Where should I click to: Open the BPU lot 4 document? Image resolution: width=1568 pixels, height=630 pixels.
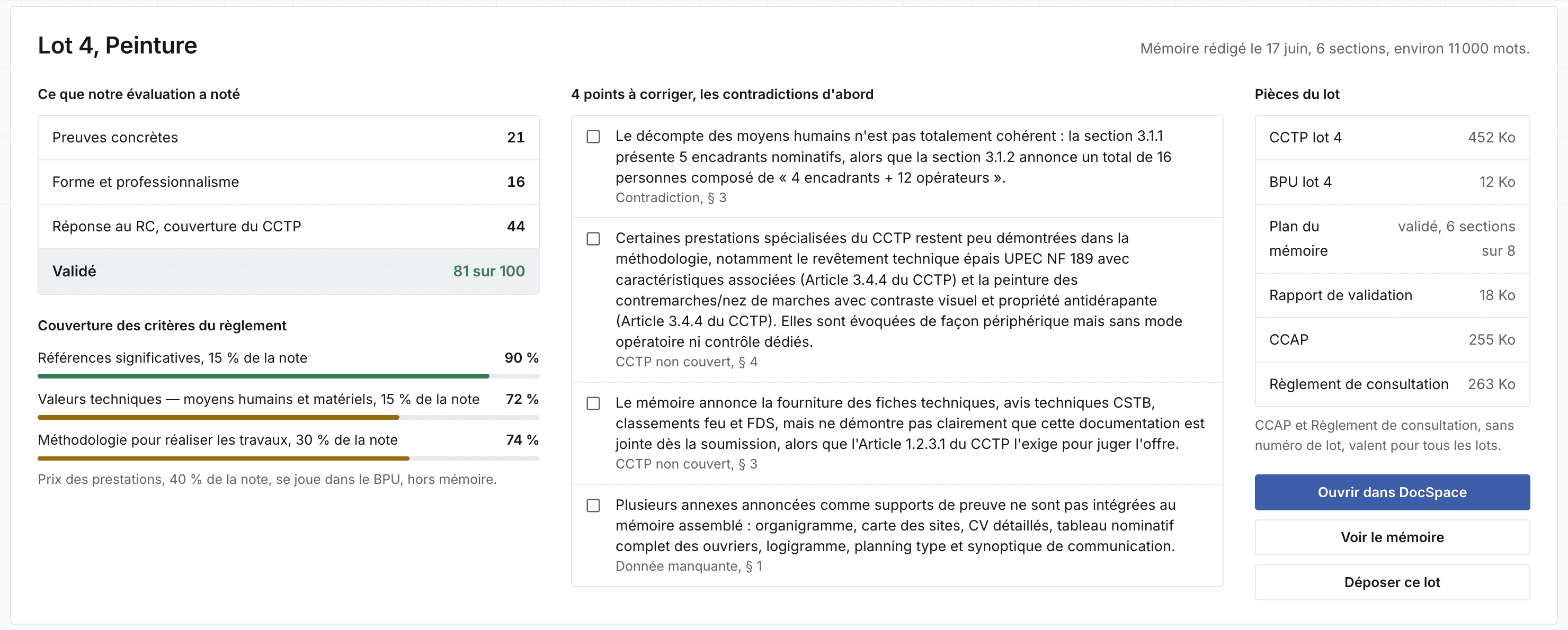tap(1392, 182)
